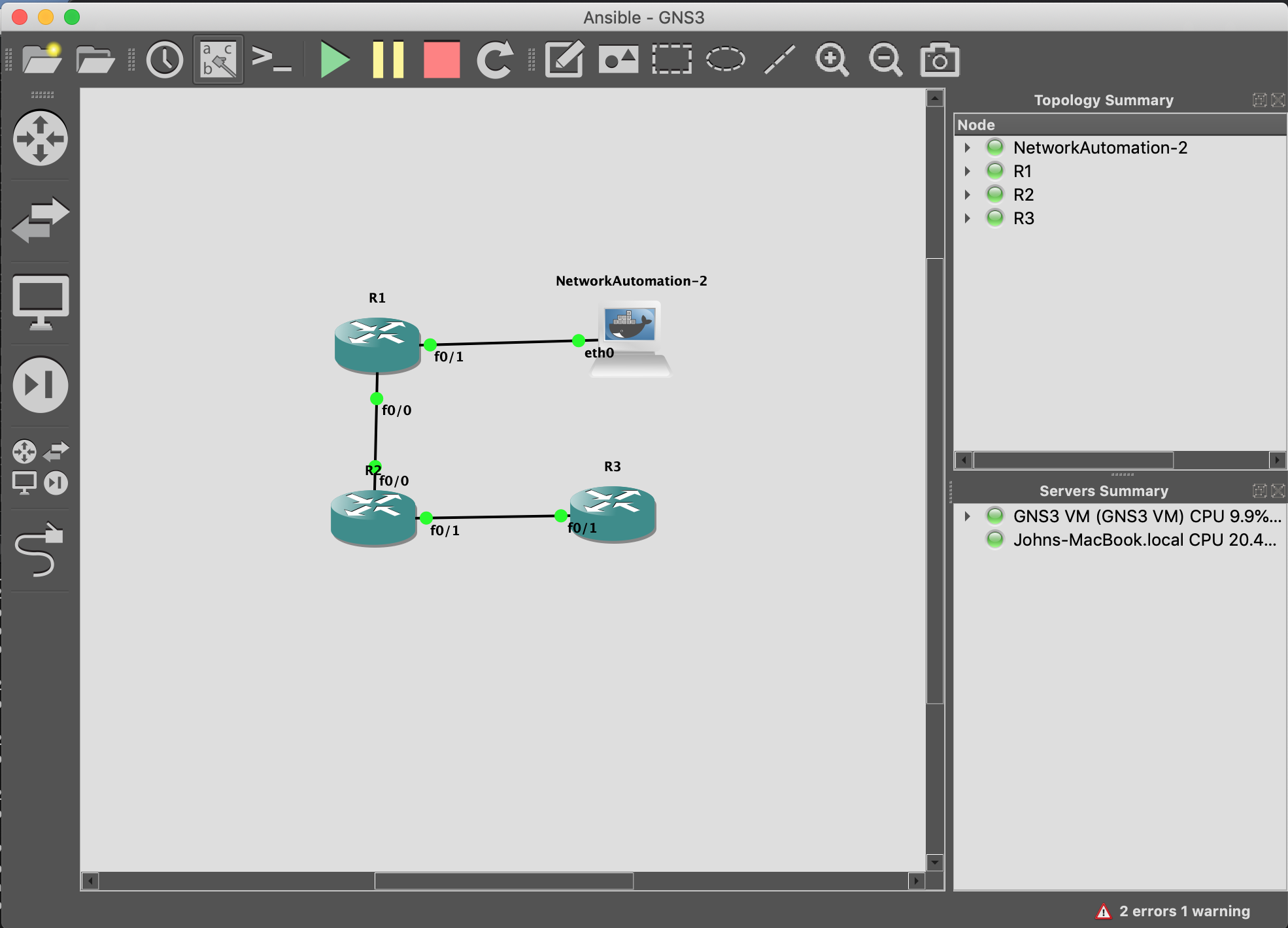This screenshot has width=1288, height=928.
Task: Toggle show interface labels button
Action: [218, 59]
